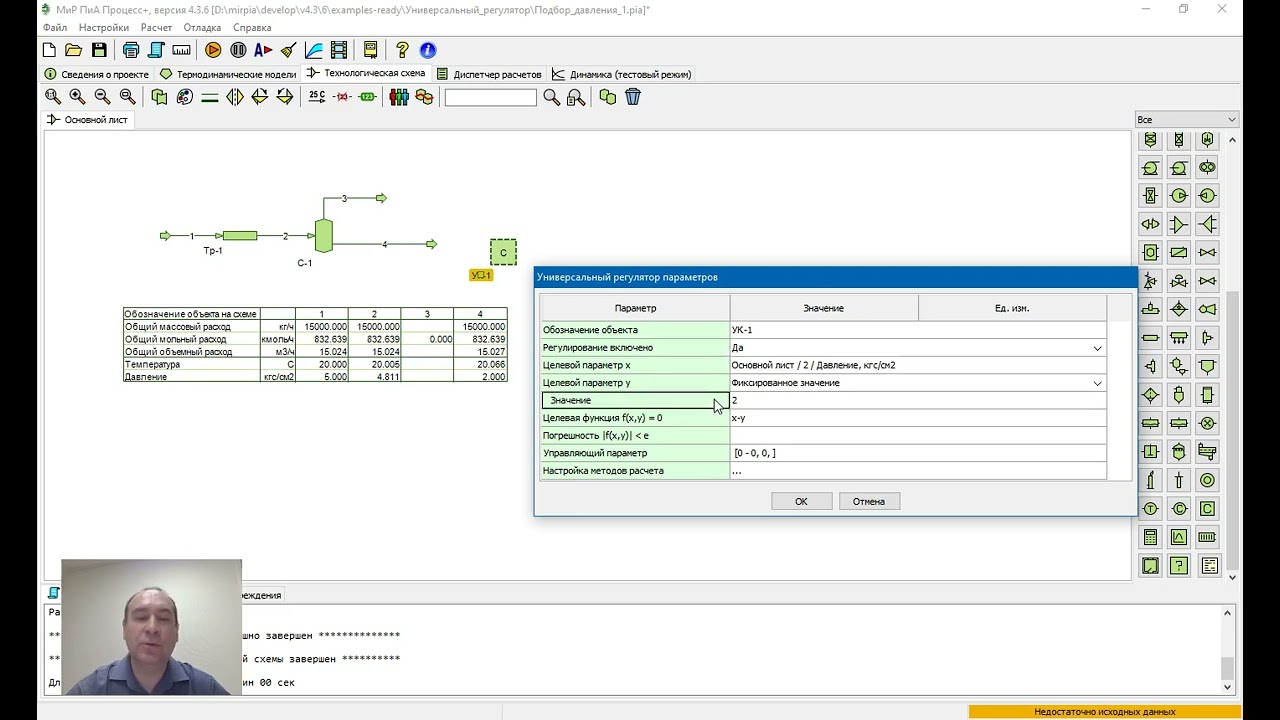Click the empty Погрешность value field
Screen dimensions: 1280x720
[x=918, y=436]
